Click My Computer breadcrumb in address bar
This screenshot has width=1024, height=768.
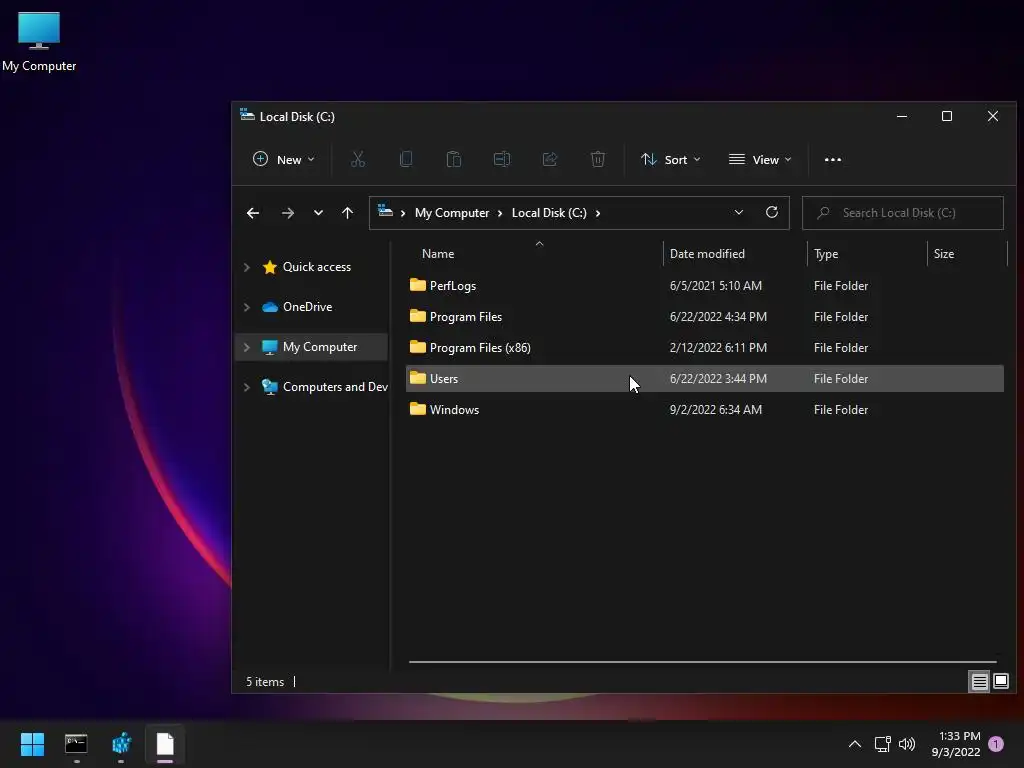coord(452,213)
